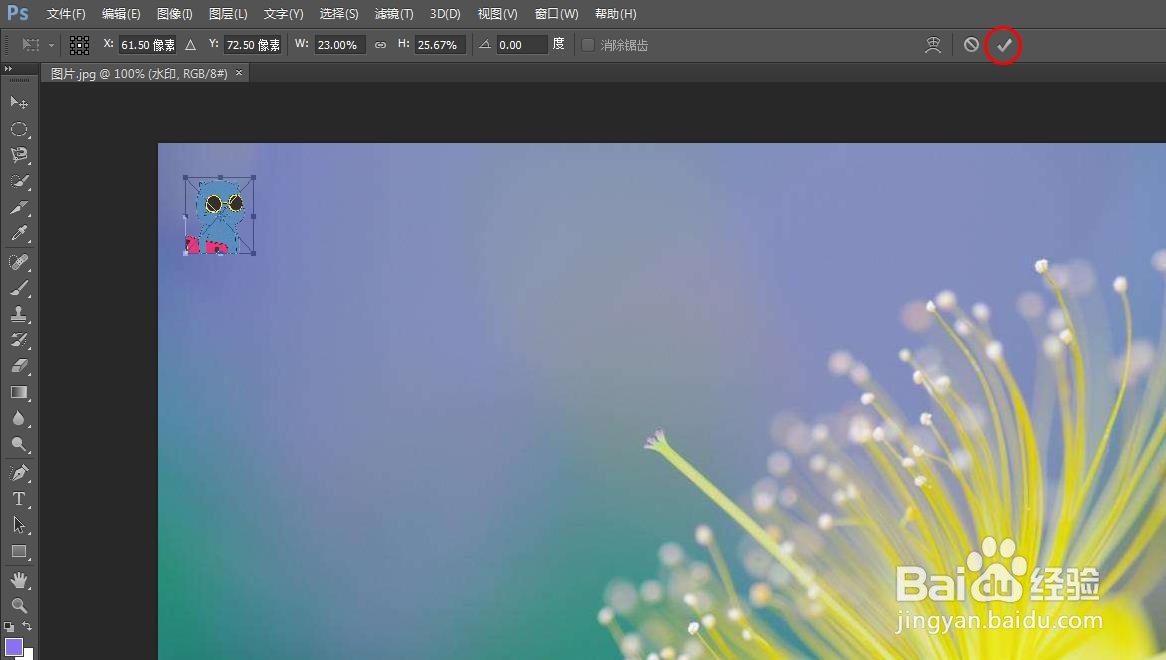This screenshot has height=660, width=1166.
Task: Toggle maintain aspect ratio link
Action: [380, 45]
